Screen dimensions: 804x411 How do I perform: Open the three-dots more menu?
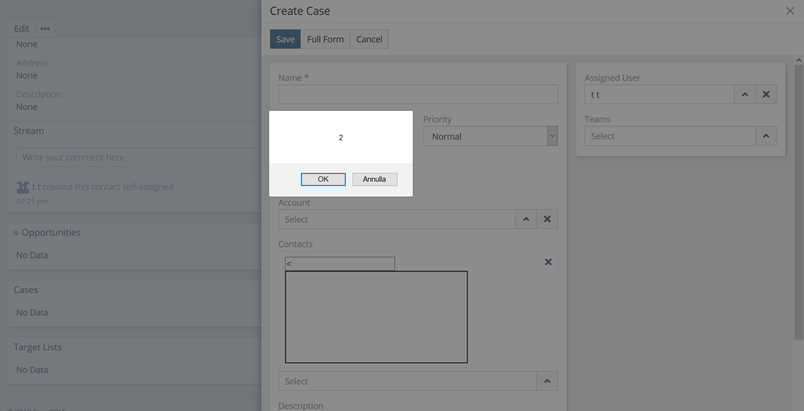tap(45, 29)
